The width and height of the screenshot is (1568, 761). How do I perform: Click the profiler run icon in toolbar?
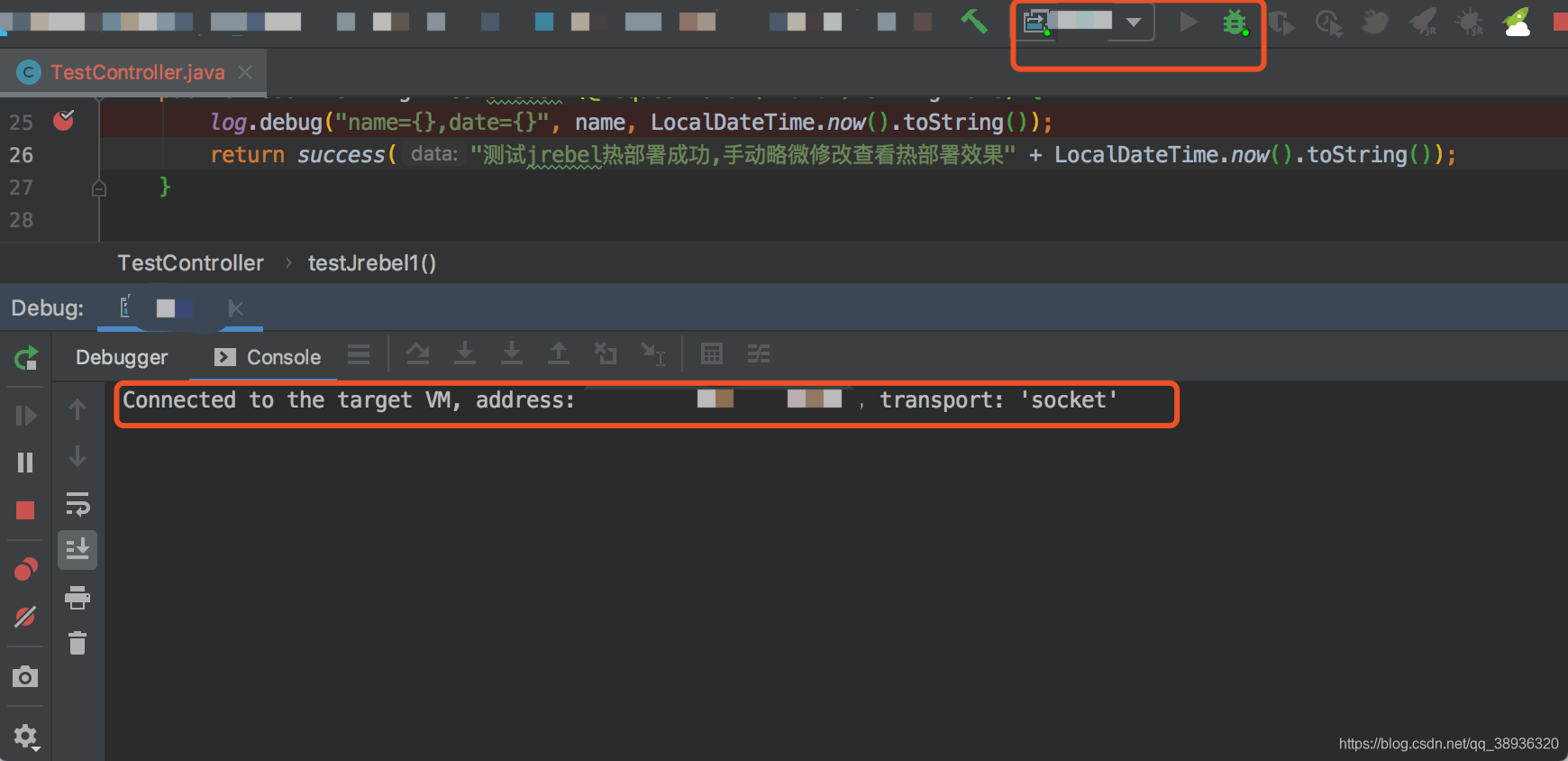pyautogui.click(x=1329, y=23)
